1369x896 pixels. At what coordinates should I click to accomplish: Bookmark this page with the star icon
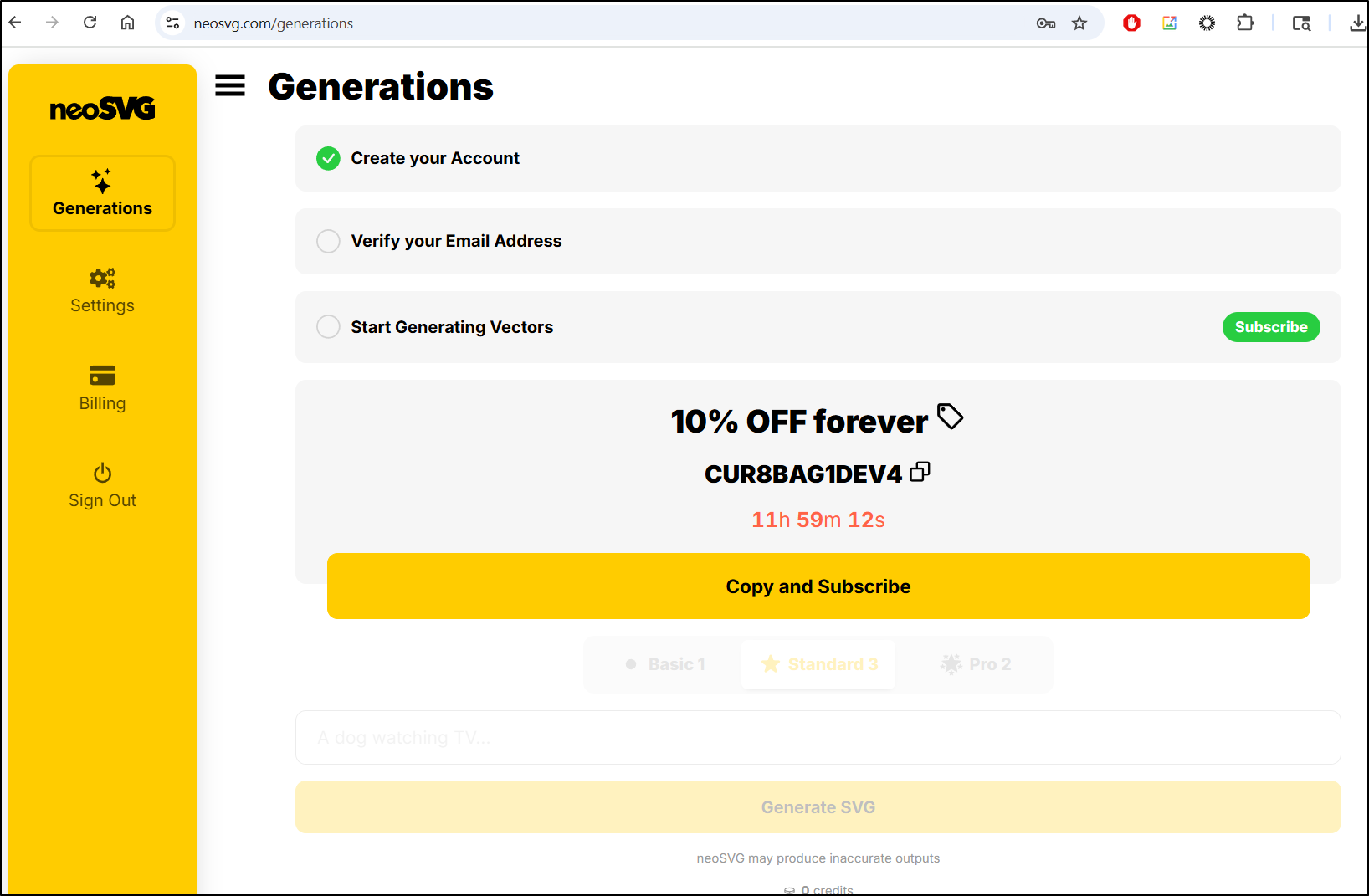point(1079,23)
